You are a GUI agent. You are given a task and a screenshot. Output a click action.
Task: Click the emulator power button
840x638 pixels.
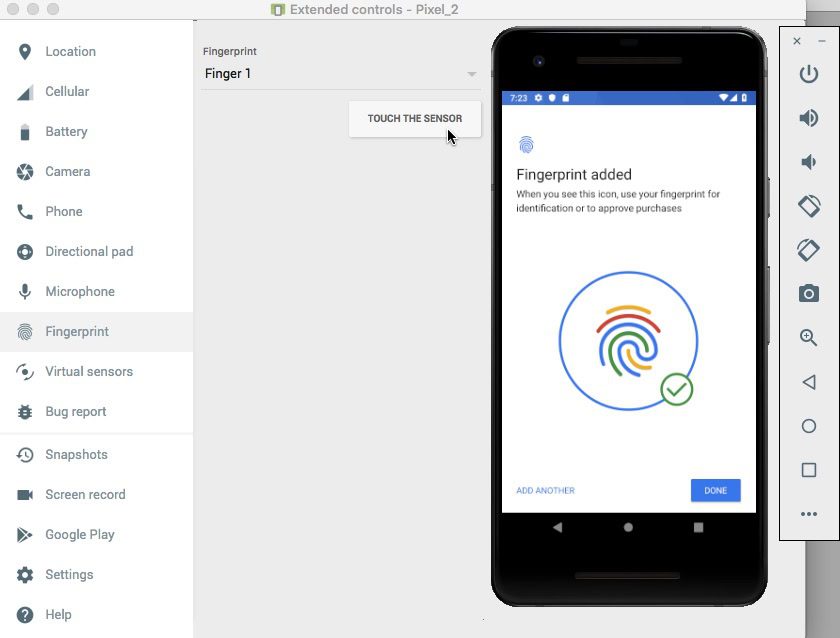[x=808, y=74]
